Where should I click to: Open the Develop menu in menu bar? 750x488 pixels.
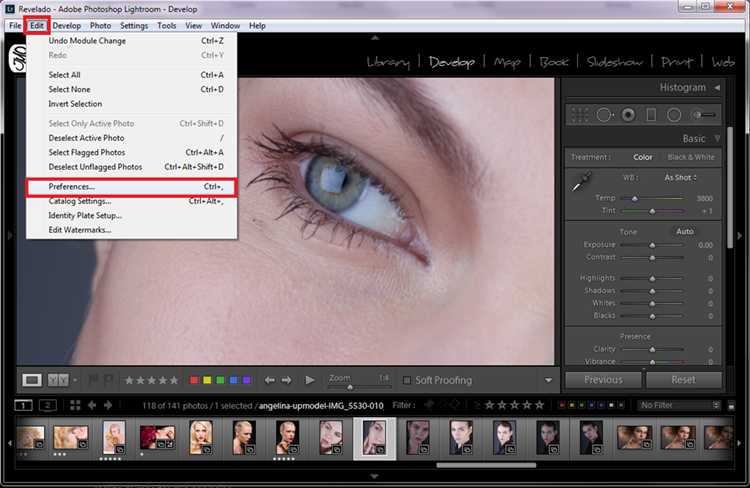[x=66, y=25]
